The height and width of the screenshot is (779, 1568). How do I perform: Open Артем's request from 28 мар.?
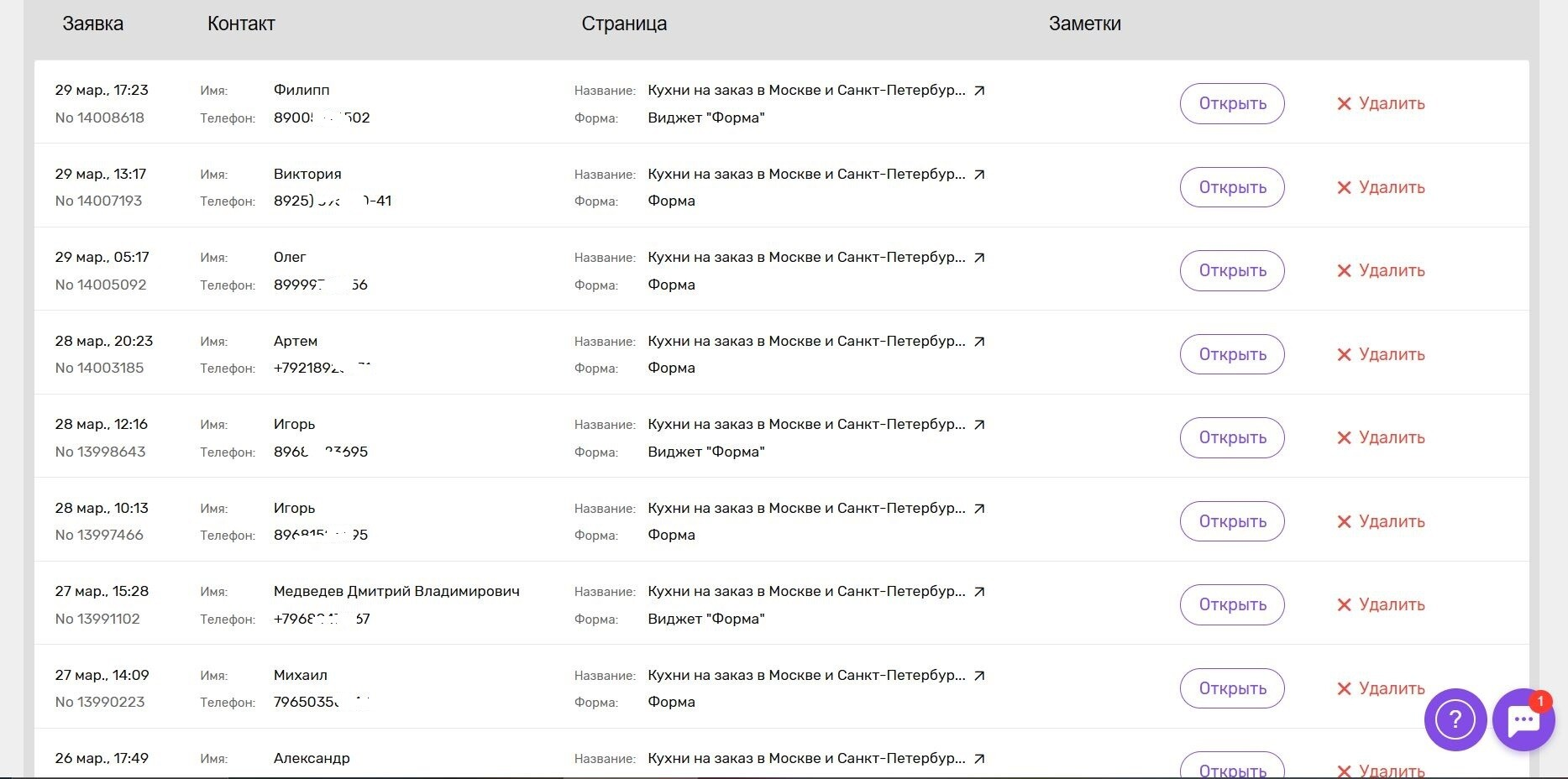1232,354
